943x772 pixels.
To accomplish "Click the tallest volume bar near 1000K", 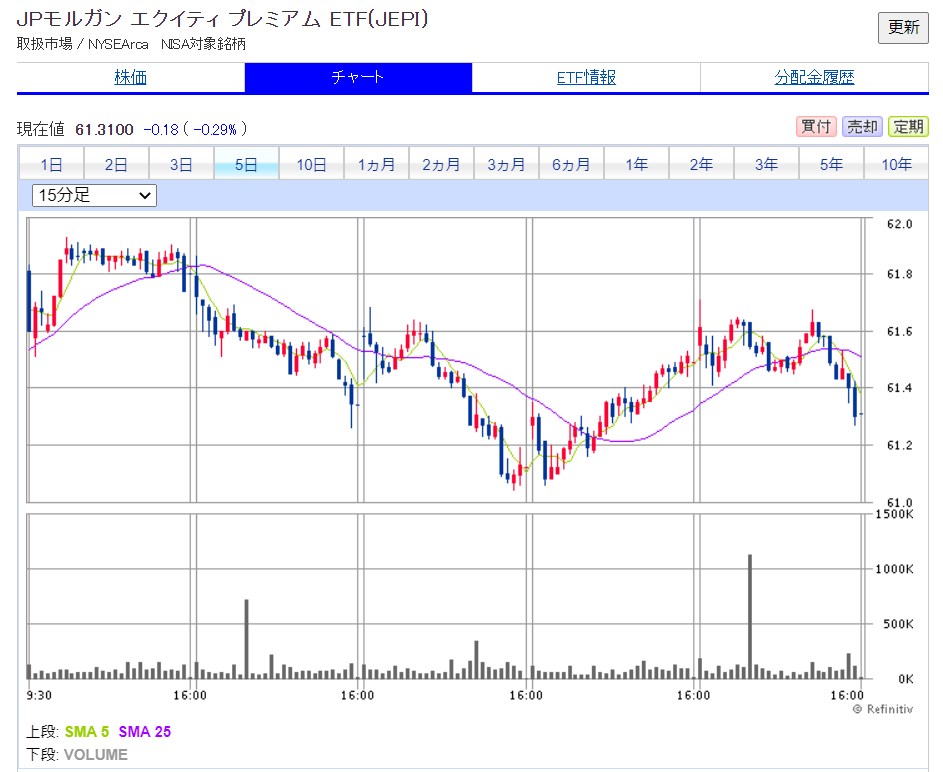I will pos(750,616).
